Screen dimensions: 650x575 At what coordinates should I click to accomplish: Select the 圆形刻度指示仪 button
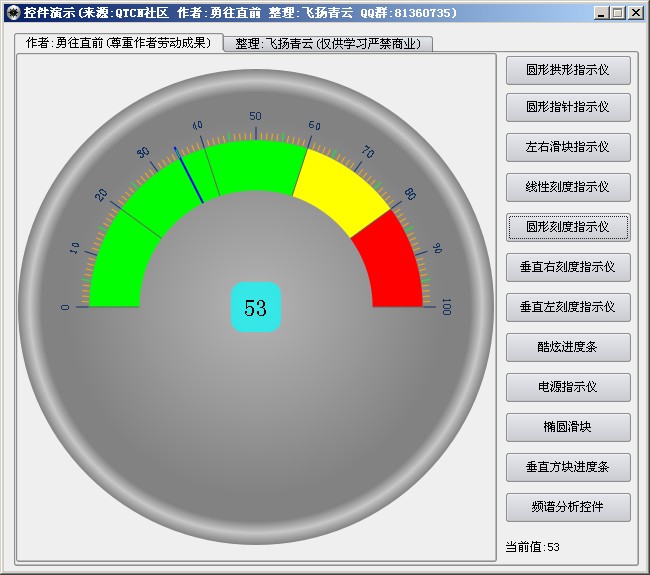pos(568,227)
